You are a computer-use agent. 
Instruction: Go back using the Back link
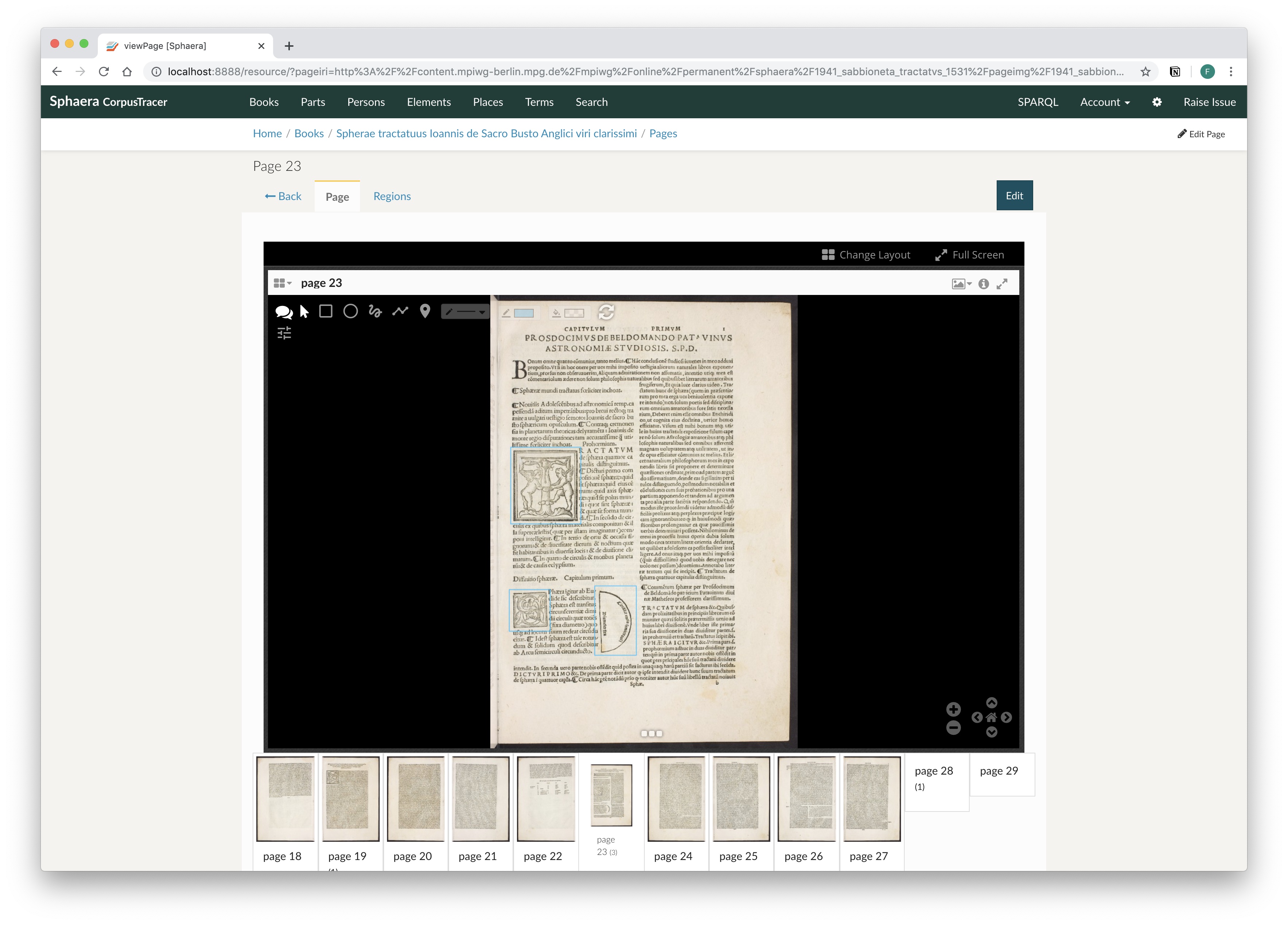[283, 196]
